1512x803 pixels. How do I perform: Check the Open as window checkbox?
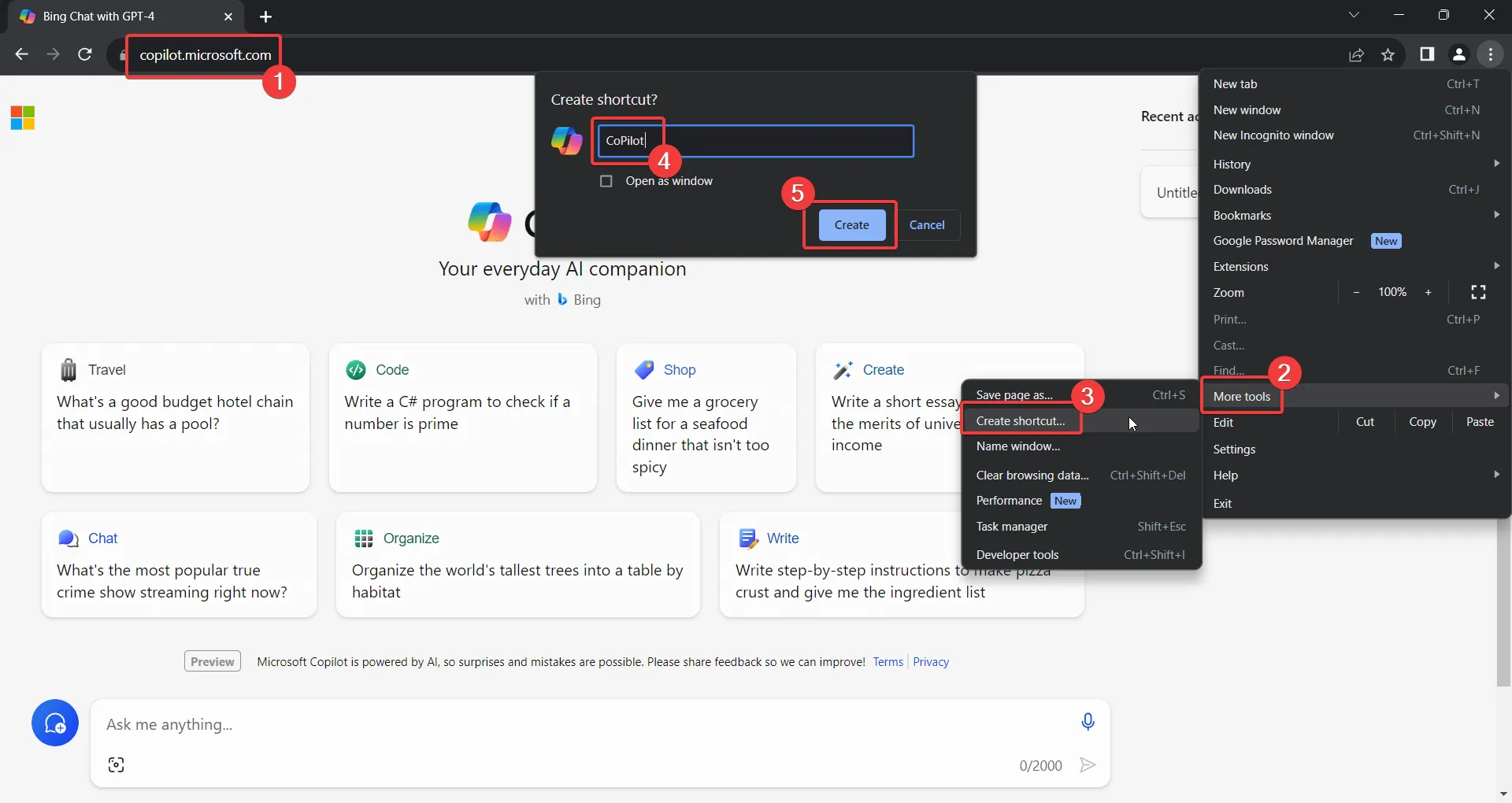pos(606,181)
